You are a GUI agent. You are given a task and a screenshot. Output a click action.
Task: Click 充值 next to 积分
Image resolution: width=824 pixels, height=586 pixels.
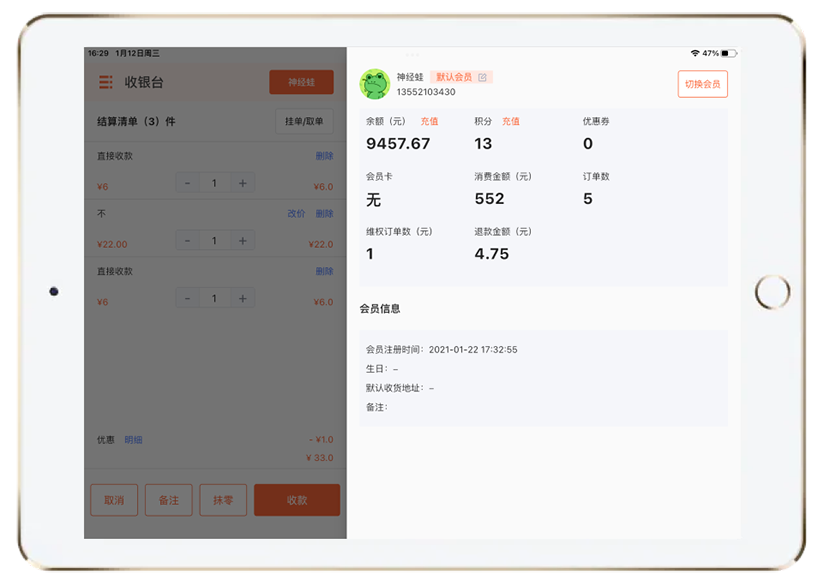(x=511, y=121)
